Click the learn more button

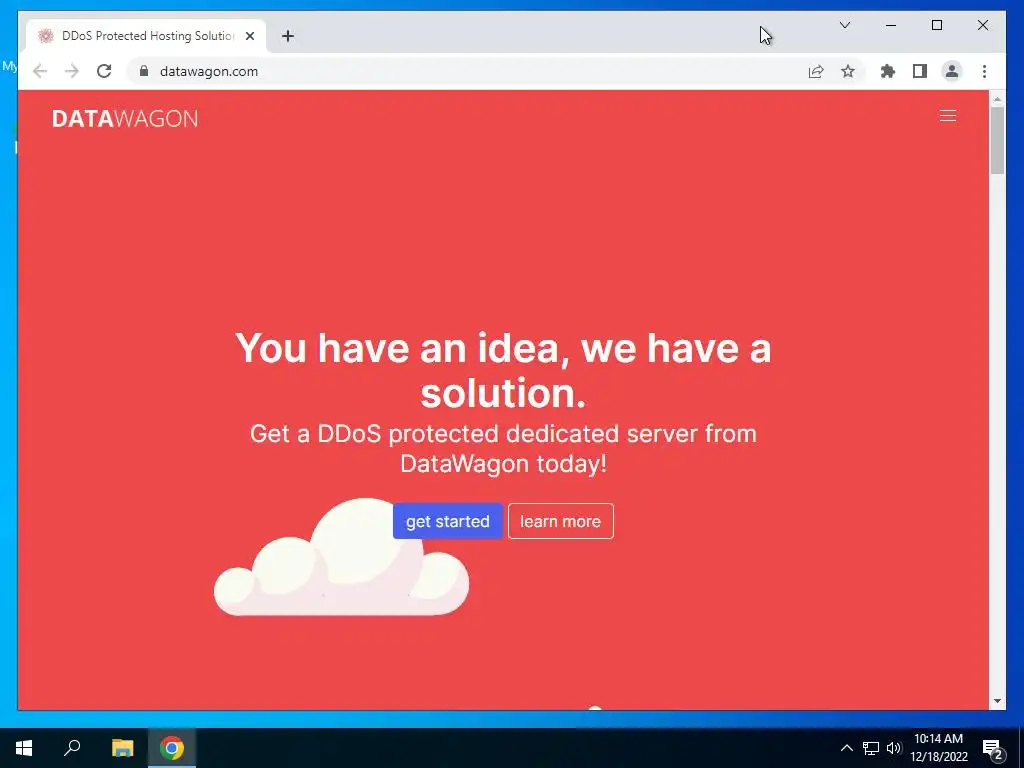tap(560, 521)
